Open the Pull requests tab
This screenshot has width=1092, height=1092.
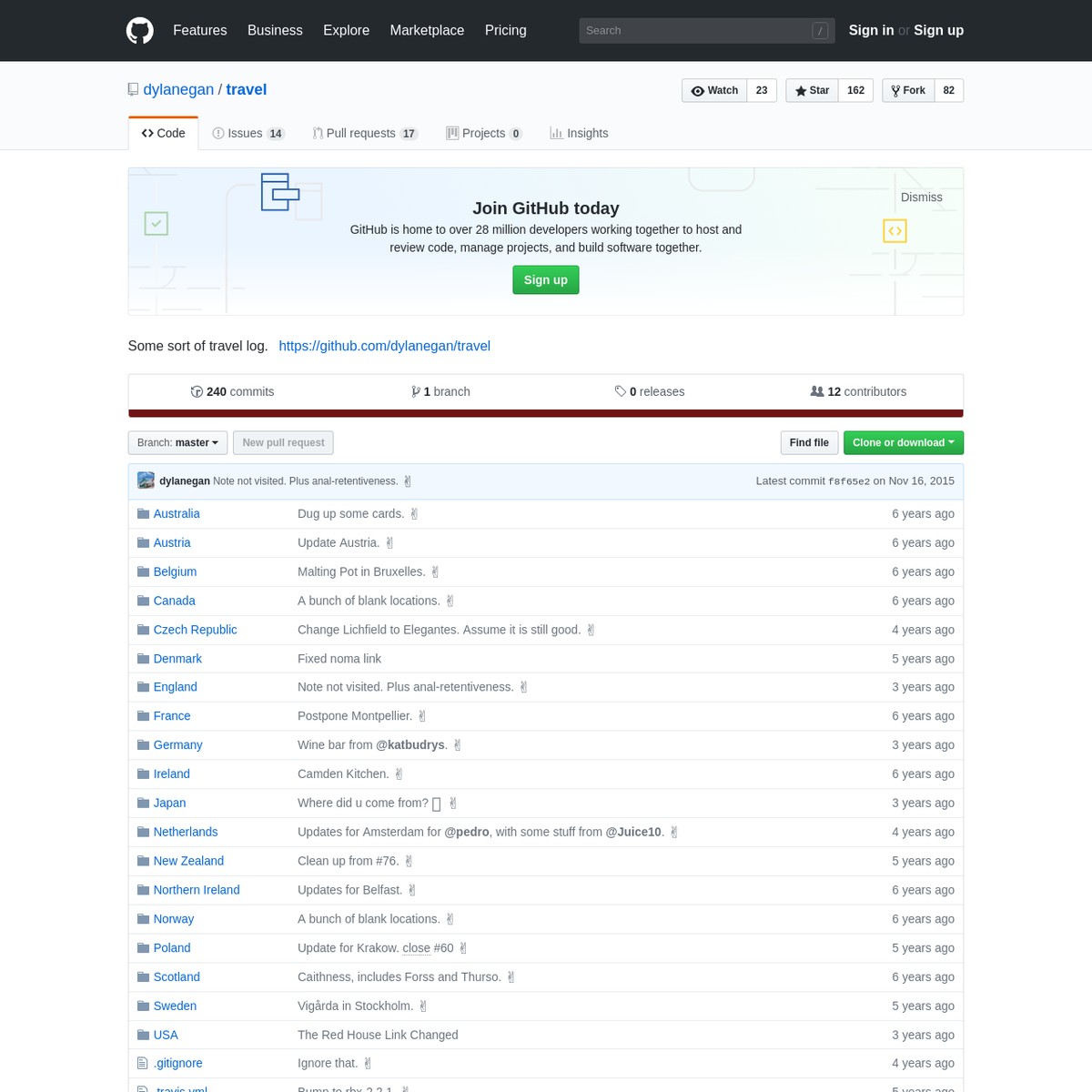click(365, 133)
